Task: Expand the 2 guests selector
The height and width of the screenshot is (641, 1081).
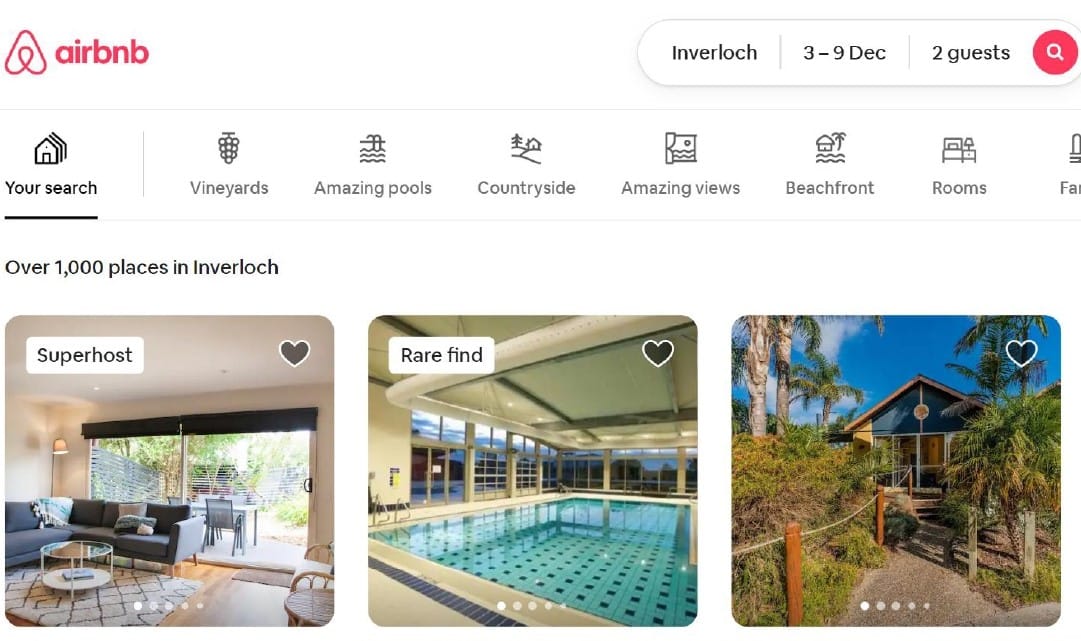Action: (971, 53)
